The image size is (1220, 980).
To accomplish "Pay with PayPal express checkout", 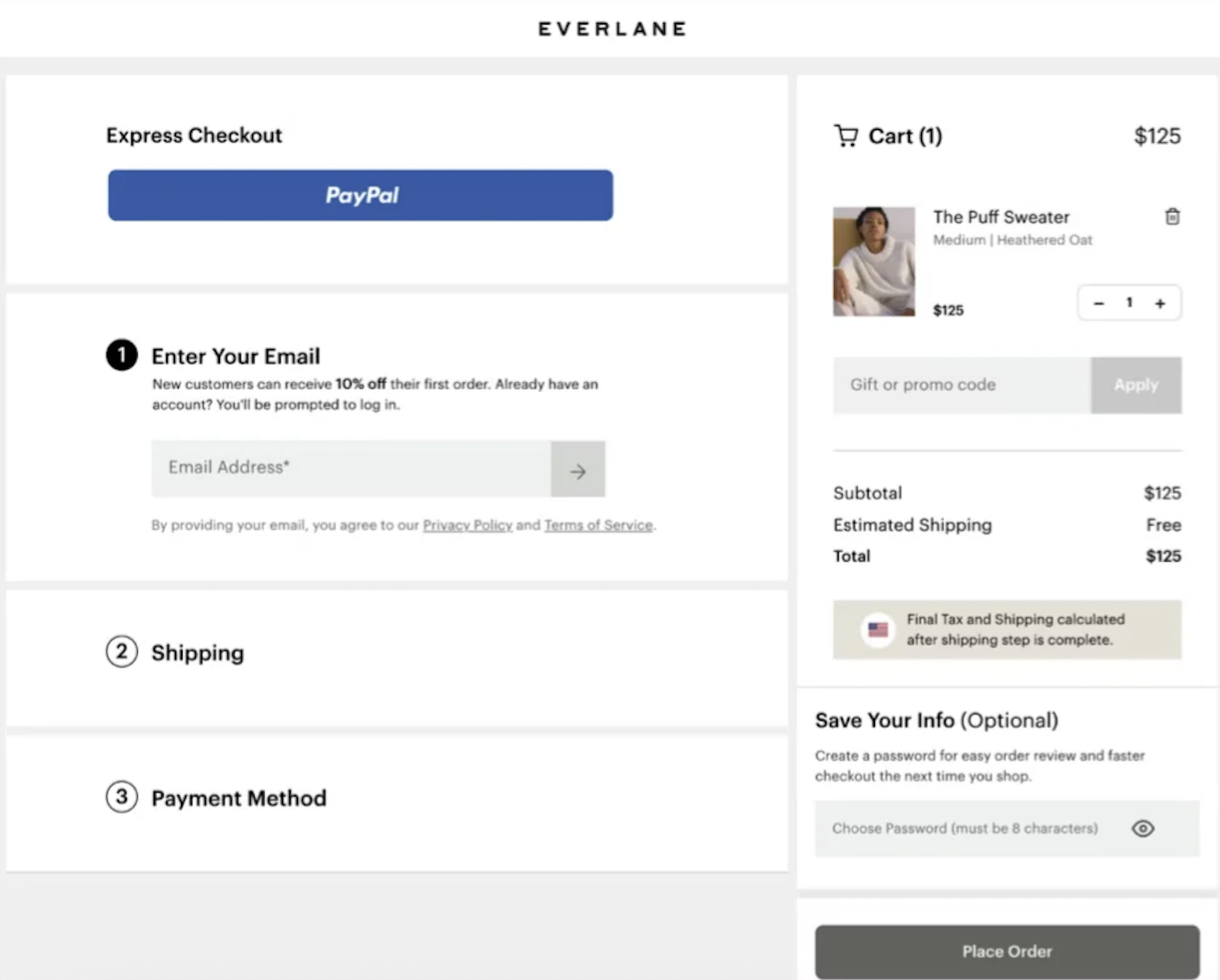I will pos(361,195).
